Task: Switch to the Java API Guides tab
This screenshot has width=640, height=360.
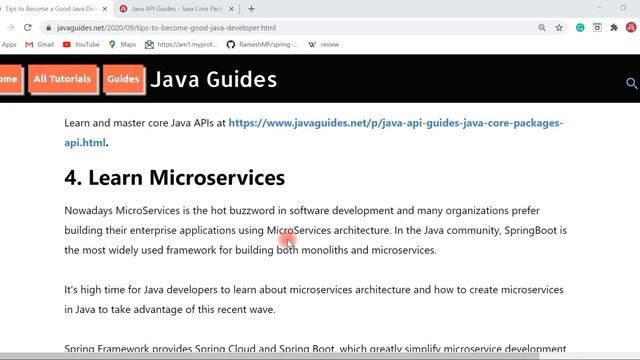Action: pyautogui.click(x=176, y=9)
